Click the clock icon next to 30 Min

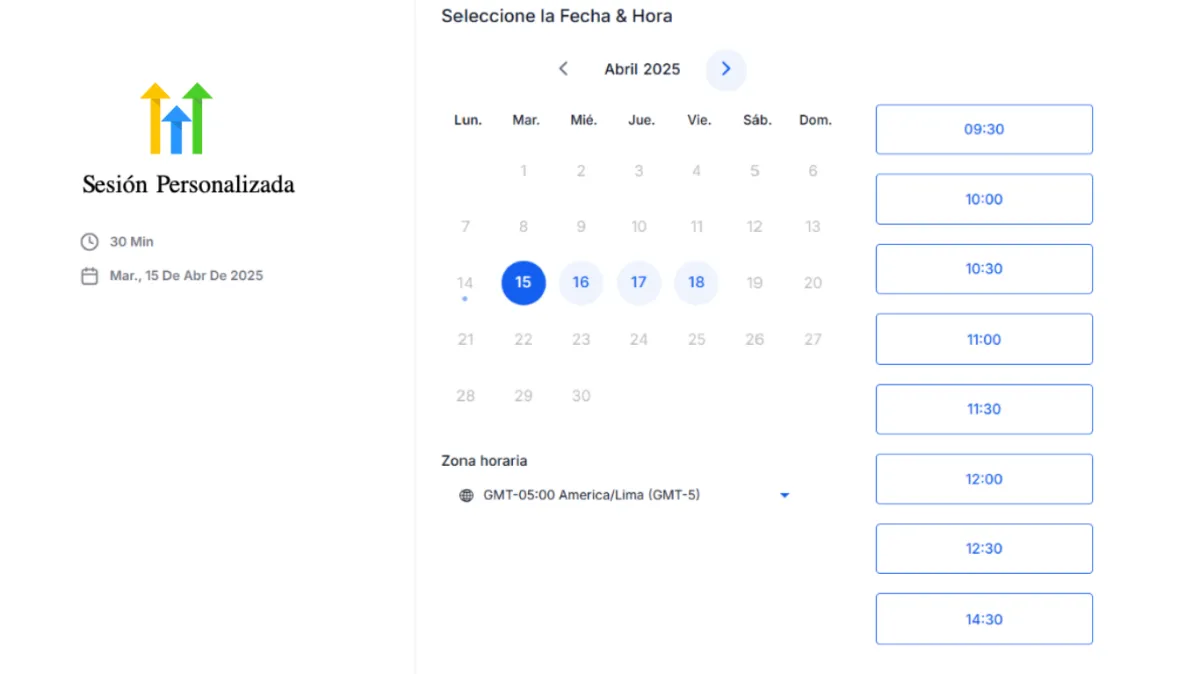pyautogui.click(x=90, y=242)
